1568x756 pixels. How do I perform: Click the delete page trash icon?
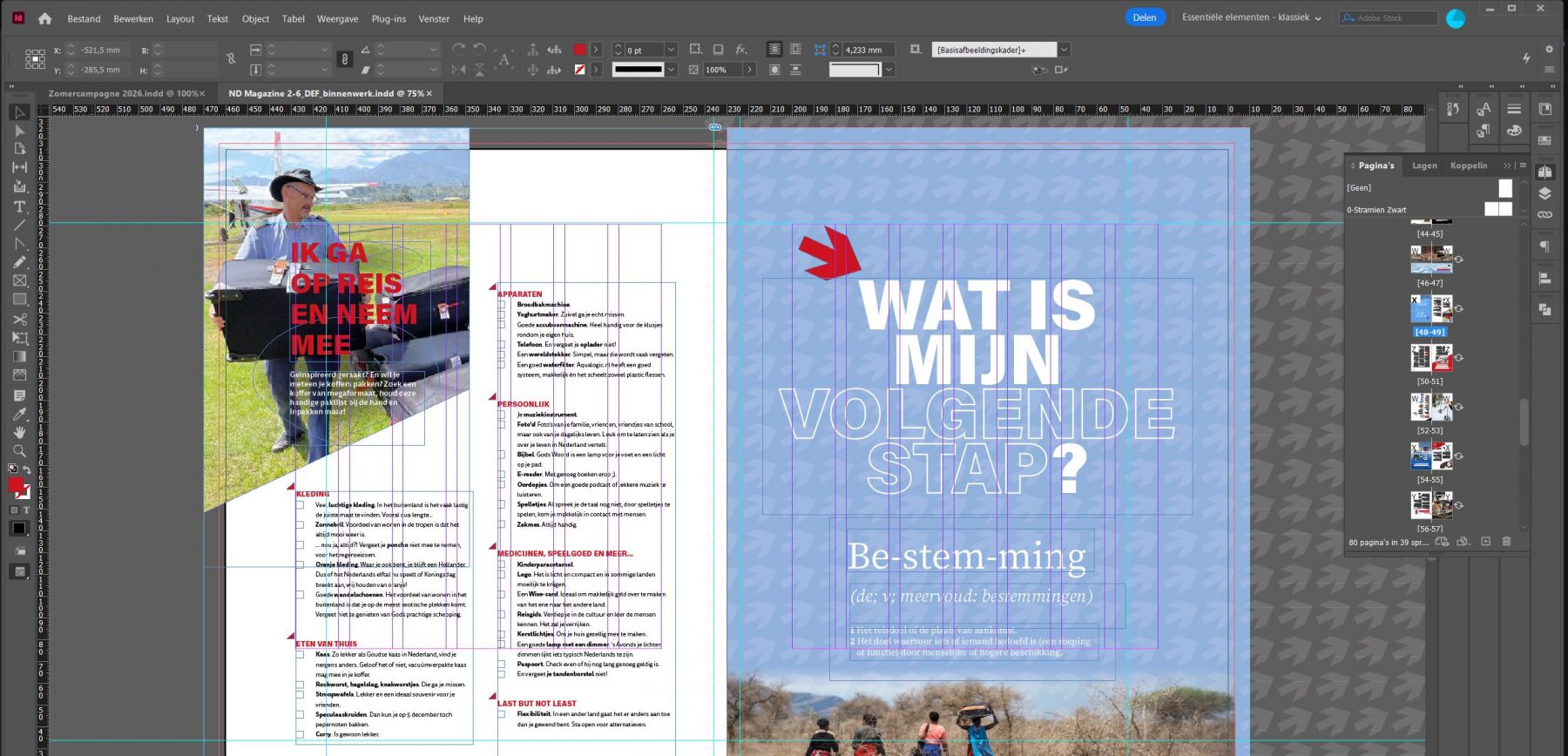1506,542
